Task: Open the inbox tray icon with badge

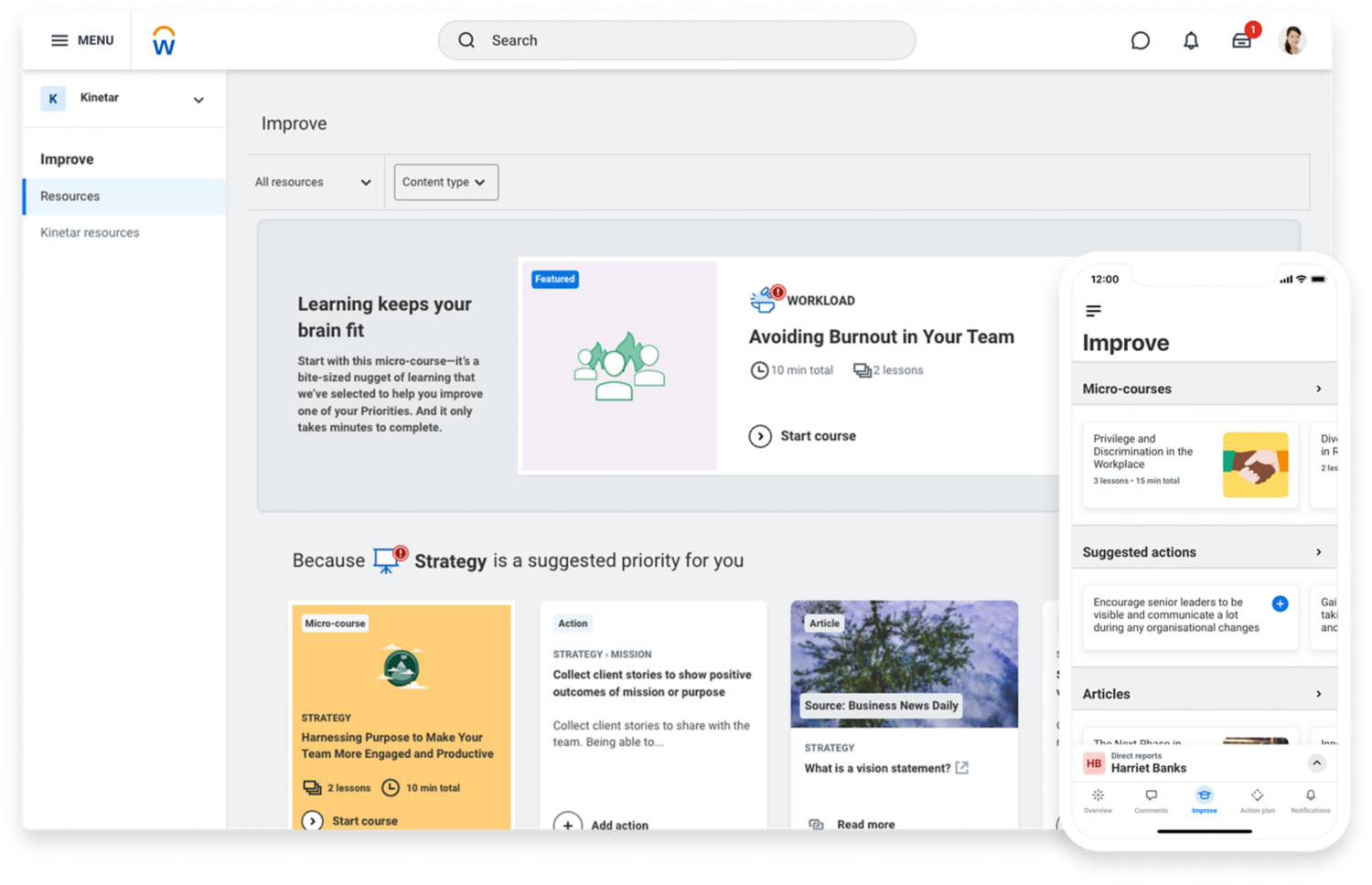Action: click(x=1242, y=40)
